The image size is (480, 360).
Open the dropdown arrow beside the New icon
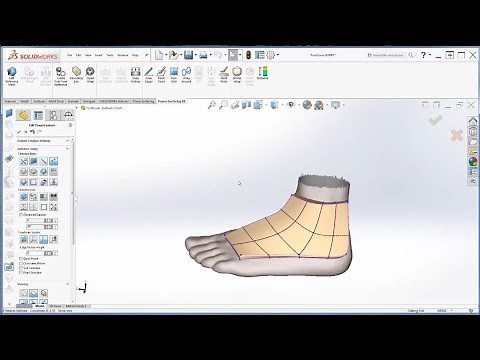(165, 55)
